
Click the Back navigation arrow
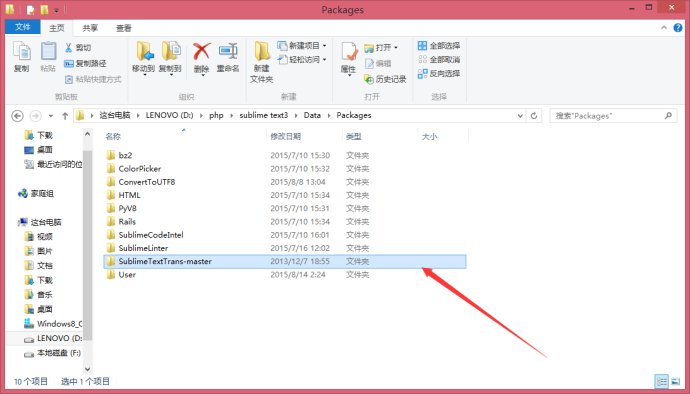[17, 116]
